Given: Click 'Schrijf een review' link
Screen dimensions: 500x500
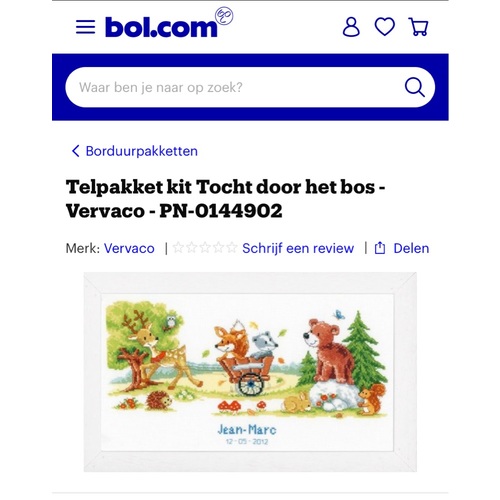Looking at the screenshot, I should pos(298,248).
